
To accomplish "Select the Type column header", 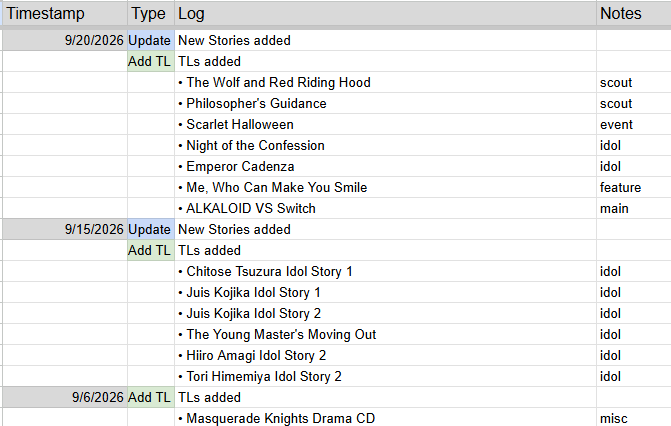I will click(151, 14).
